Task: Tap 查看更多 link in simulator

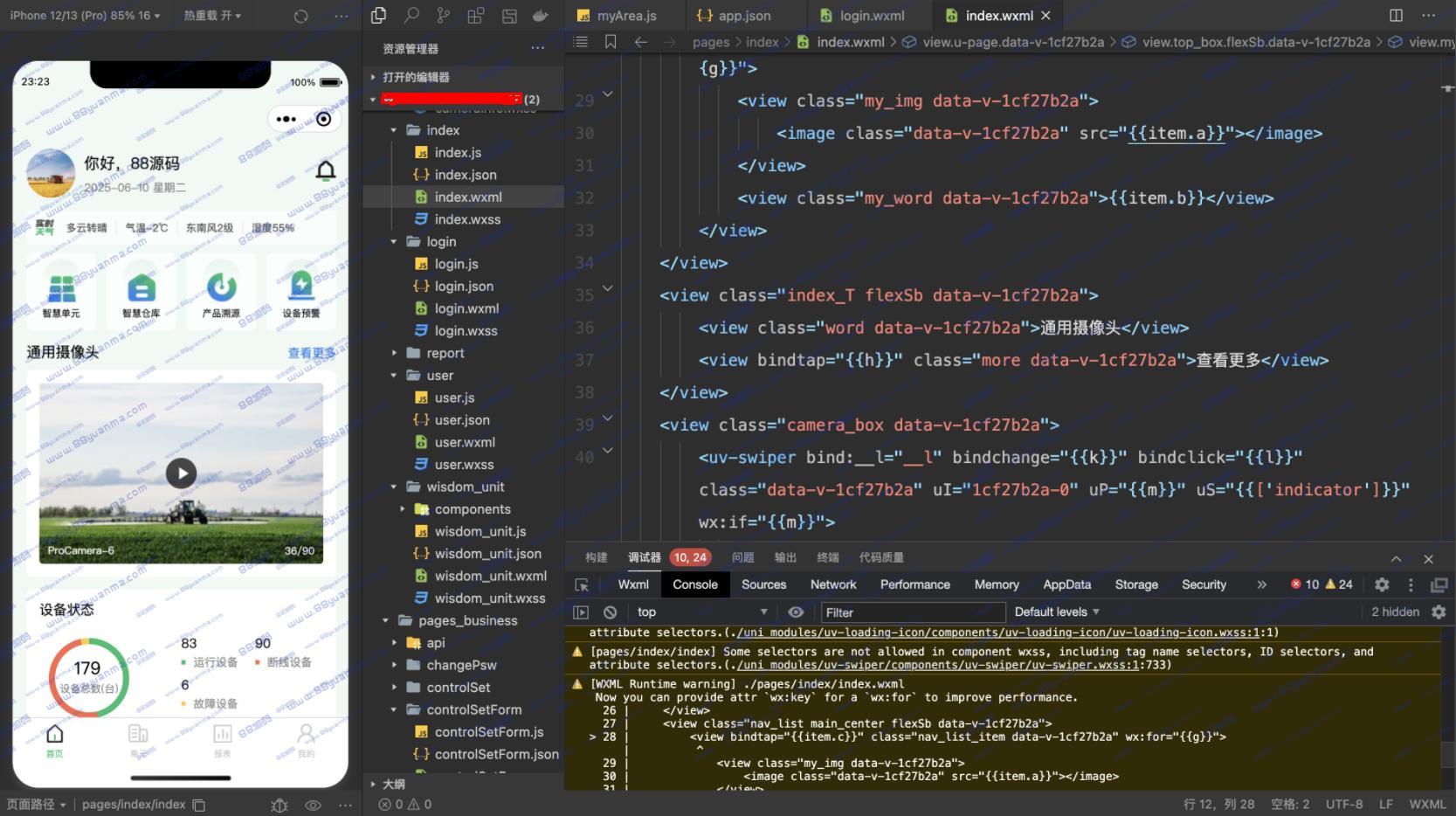Action: (312, 353)
